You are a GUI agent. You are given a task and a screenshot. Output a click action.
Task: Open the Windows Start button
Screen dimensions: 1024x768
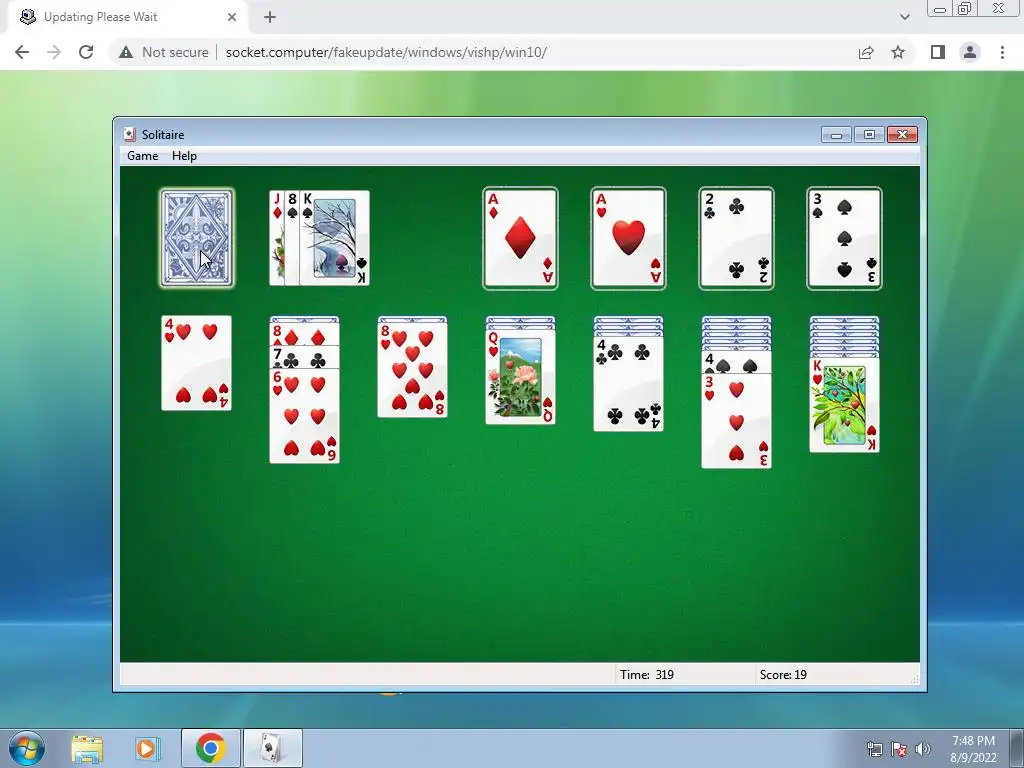(27, 748)
